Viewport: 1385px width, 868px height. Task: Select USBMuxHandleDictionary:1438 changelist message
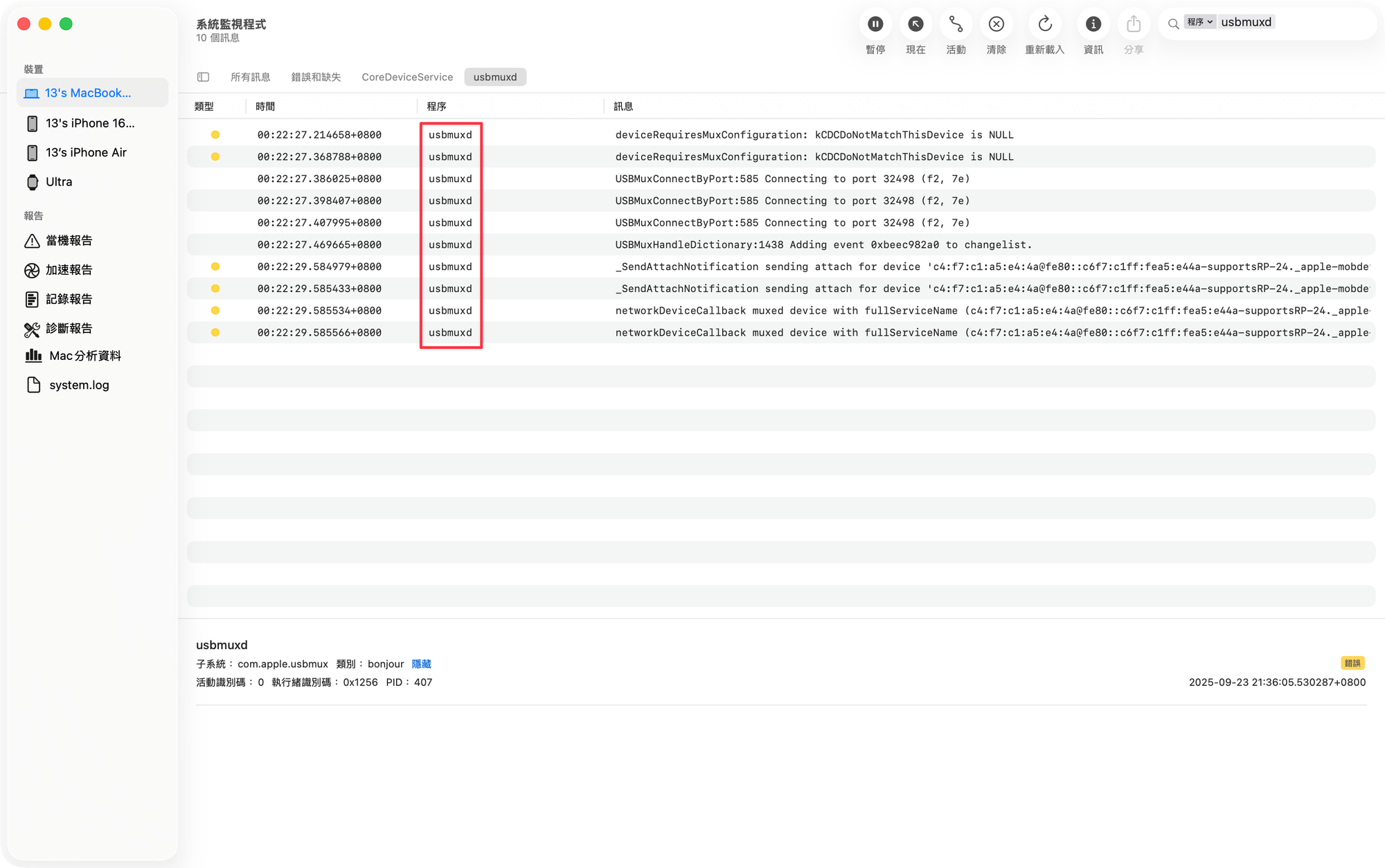823,244
